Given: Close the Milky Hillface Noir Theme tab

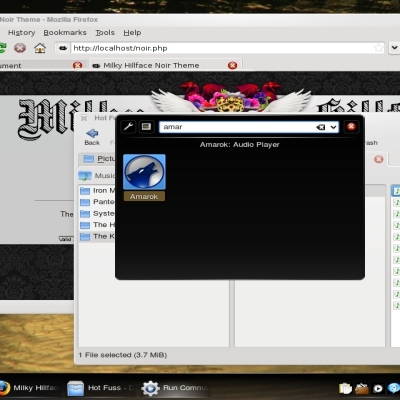Looking at the screenshot, I should point(232,65).
